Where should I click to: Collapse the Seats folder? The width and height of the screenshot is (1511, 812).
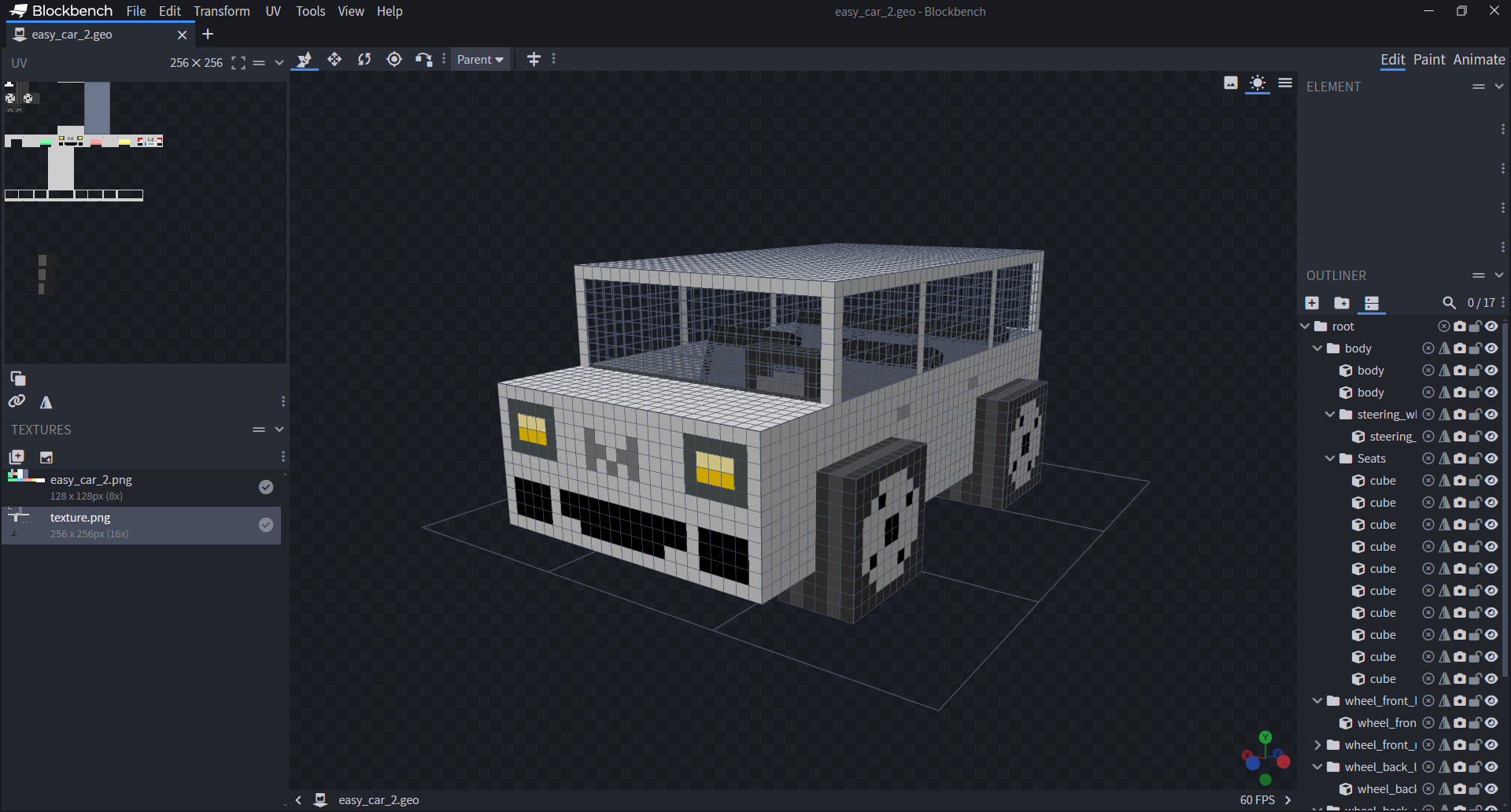pyautogui.click(x=1330, y=459)
